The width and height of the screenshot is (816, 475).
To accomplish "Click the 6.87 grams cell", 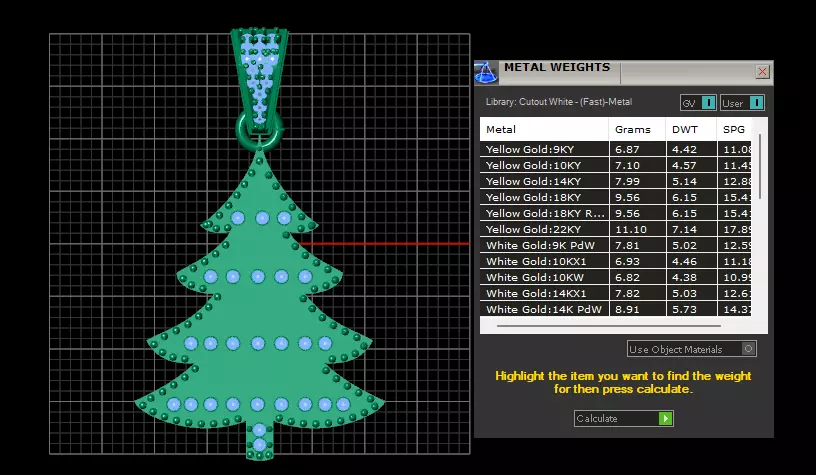I will [x=637, y=149].
